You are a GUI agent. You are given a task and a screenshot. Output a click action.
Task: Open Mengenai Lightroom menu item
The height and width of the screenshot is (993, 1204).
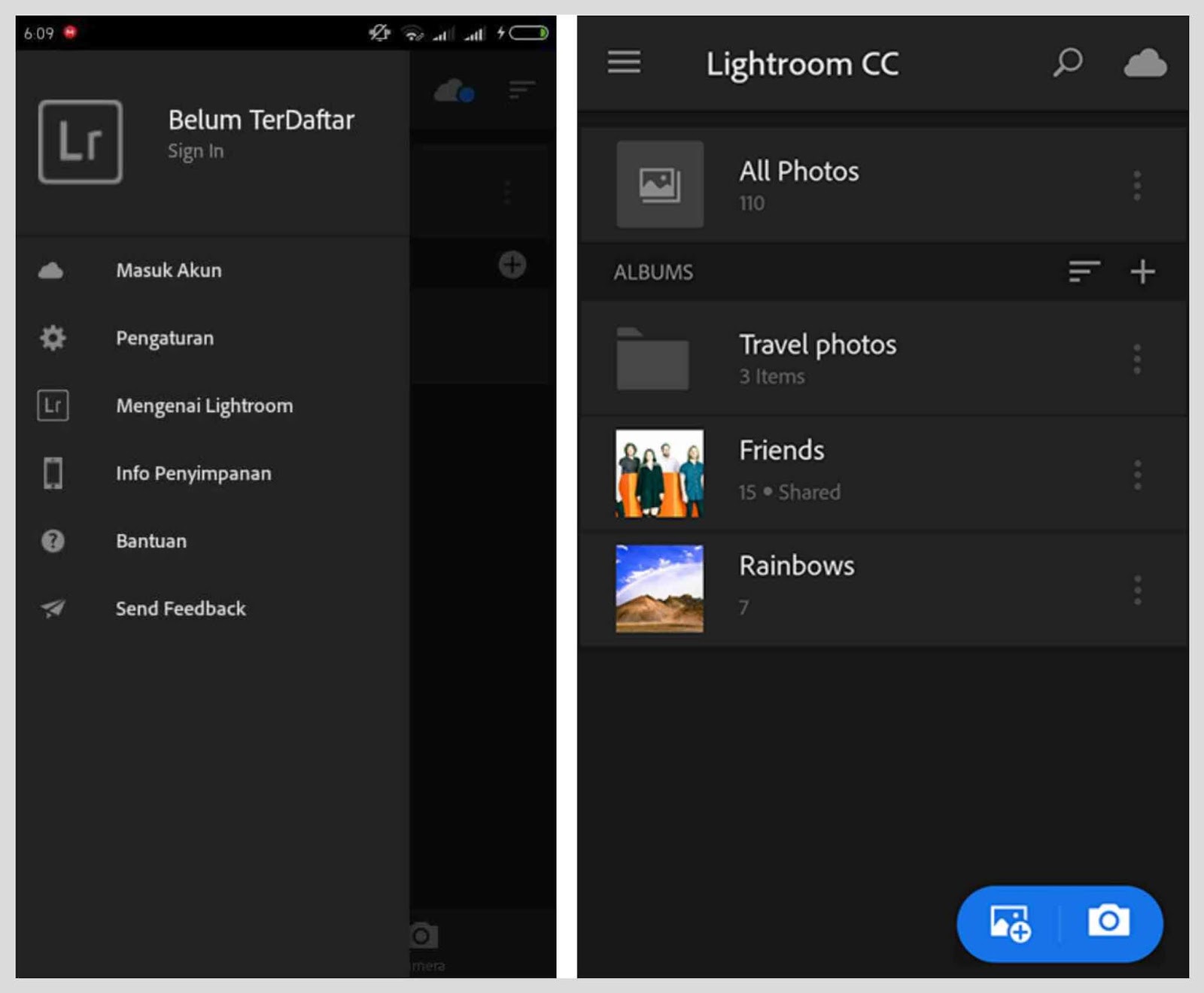coord(212,405)
